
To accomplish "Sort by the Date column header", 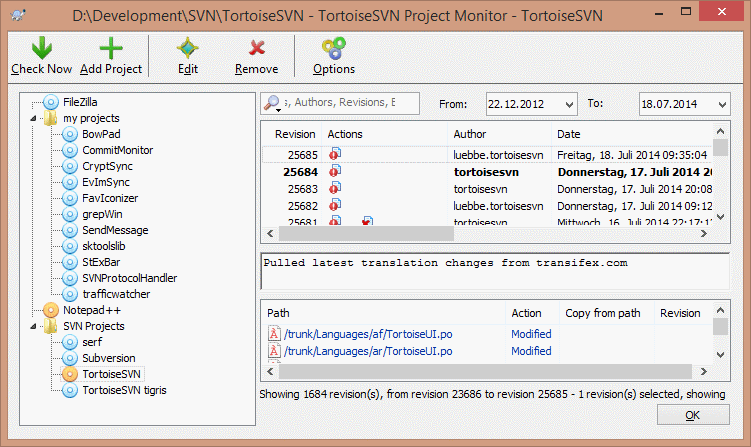I will 632,134.
